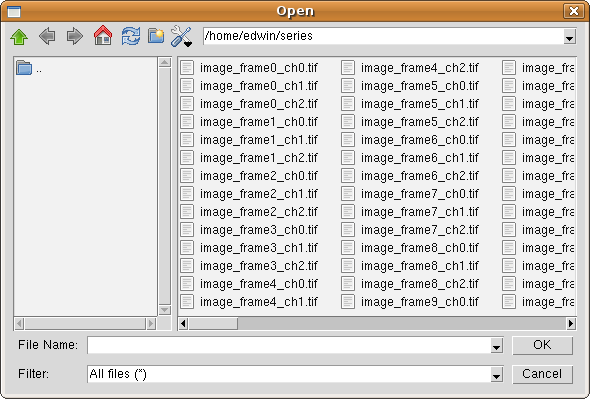Select image_frame1_ch0.tif
Viewport: 590px width, 399px height.
[x=259, y=122]
